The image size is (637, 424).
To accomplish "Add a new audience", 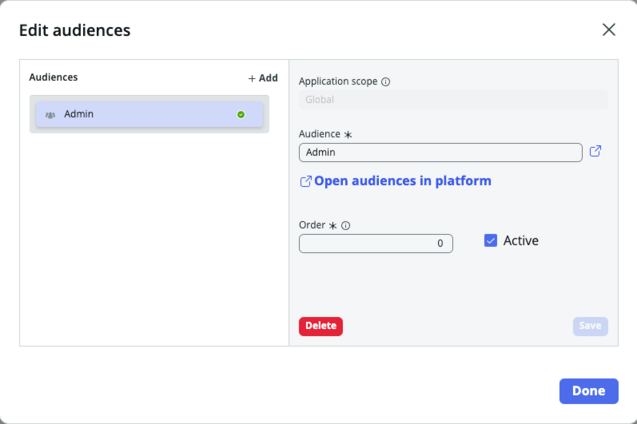I will [263, 78].
